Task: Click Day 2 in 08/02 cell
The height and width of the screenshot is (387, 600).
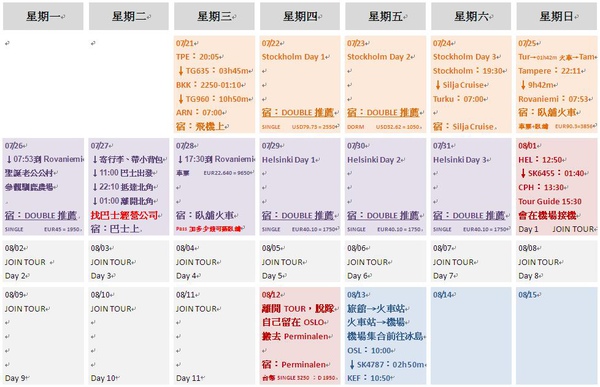Action: [16, 276]
